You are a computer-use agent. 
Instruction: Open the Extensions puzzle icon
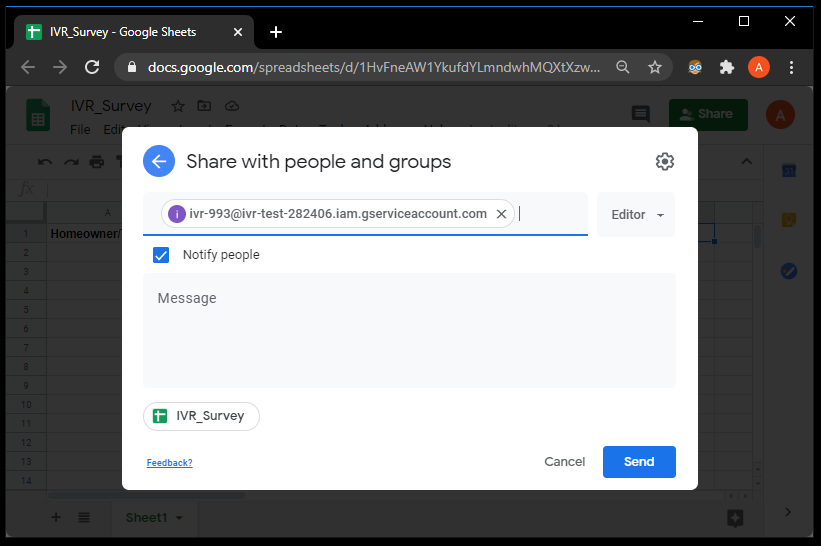click(x=727, y=67)
